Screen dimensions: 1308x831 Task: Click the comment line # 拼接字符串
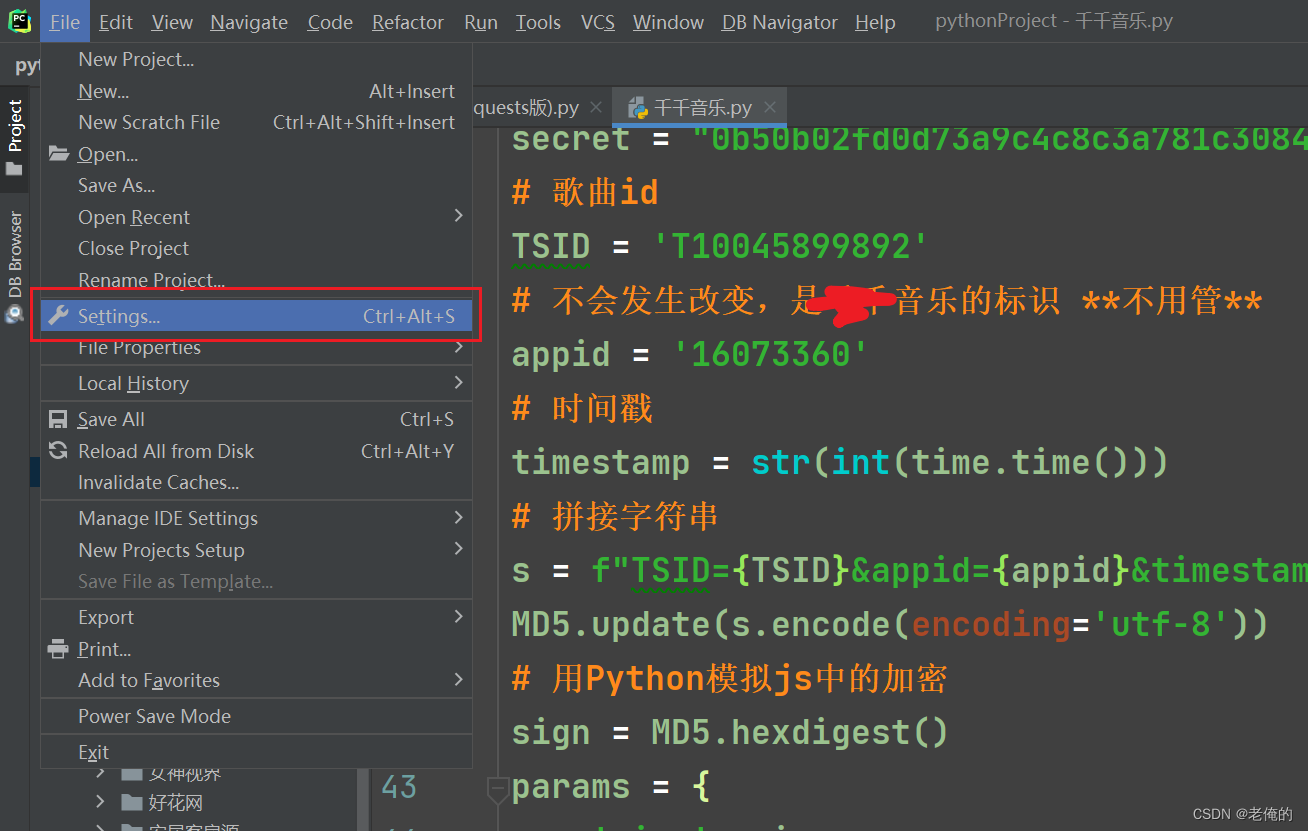point(615,516)
